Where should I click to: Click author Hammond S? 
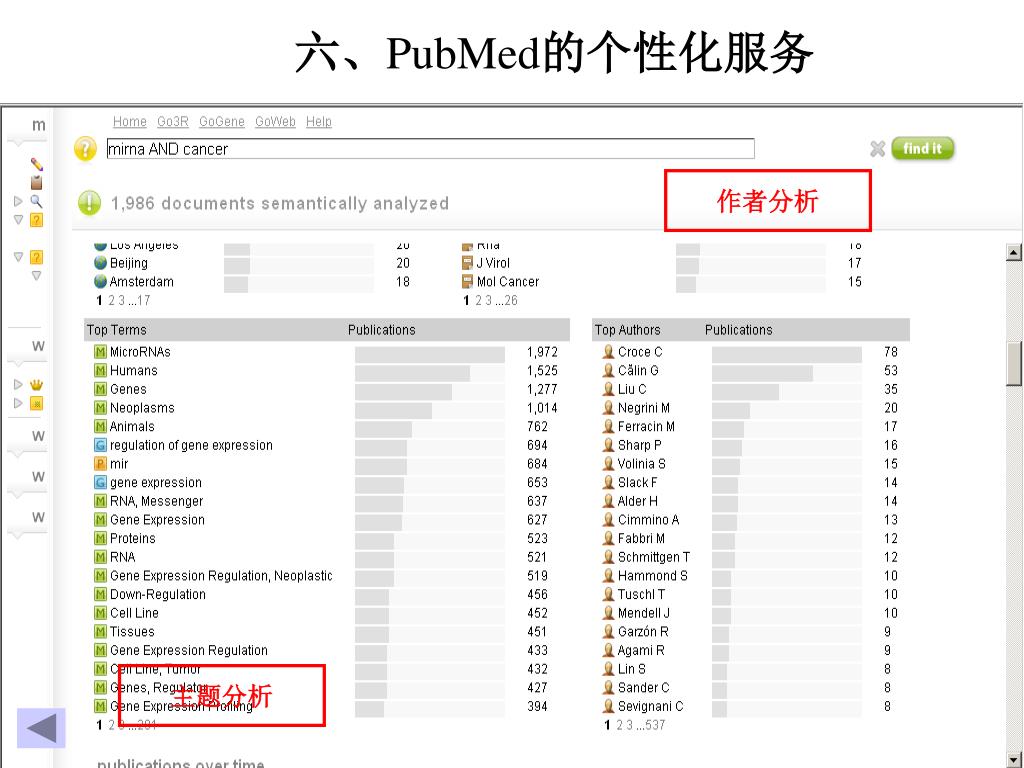[653, 576]
